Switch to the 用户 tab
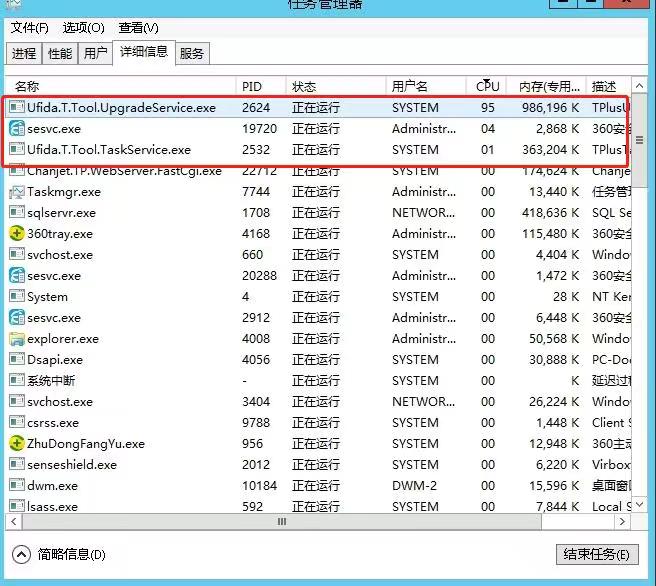Viewport: 656px width, 586px height. pyautogui.click(x=95, y=54)
